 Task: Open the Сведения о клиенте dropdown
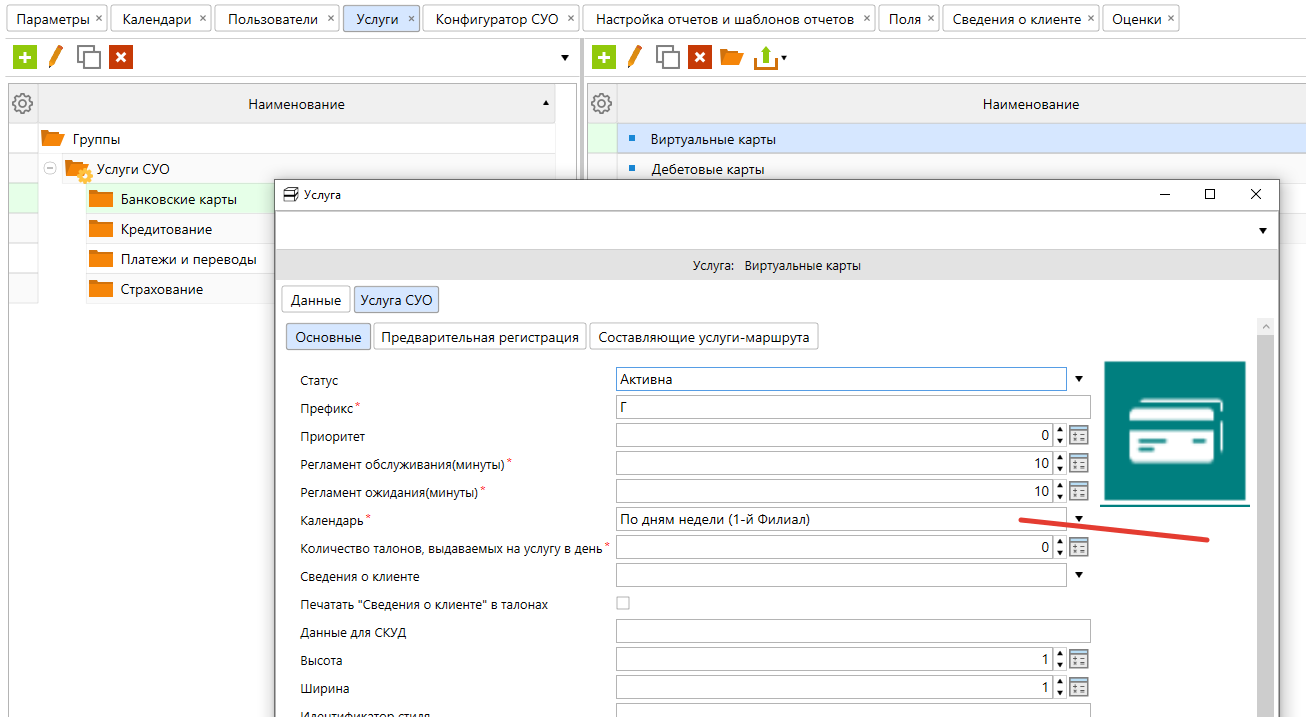click(1079, 575)
